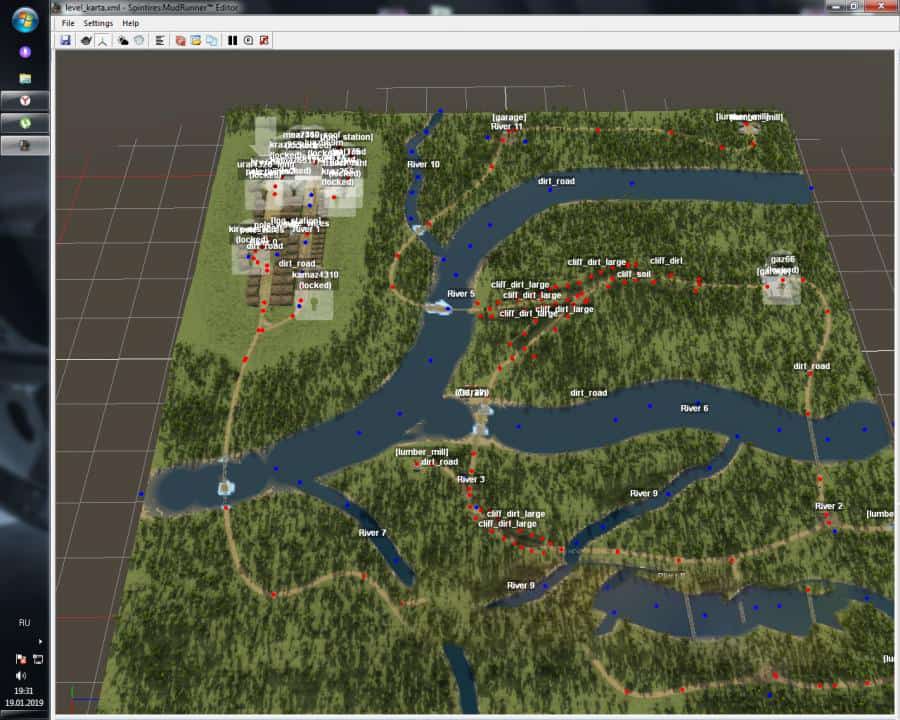This screenshot has width=900, height=720.
Task: Click the text lines list toolbar icon
Action: click(x=160, y=40)
